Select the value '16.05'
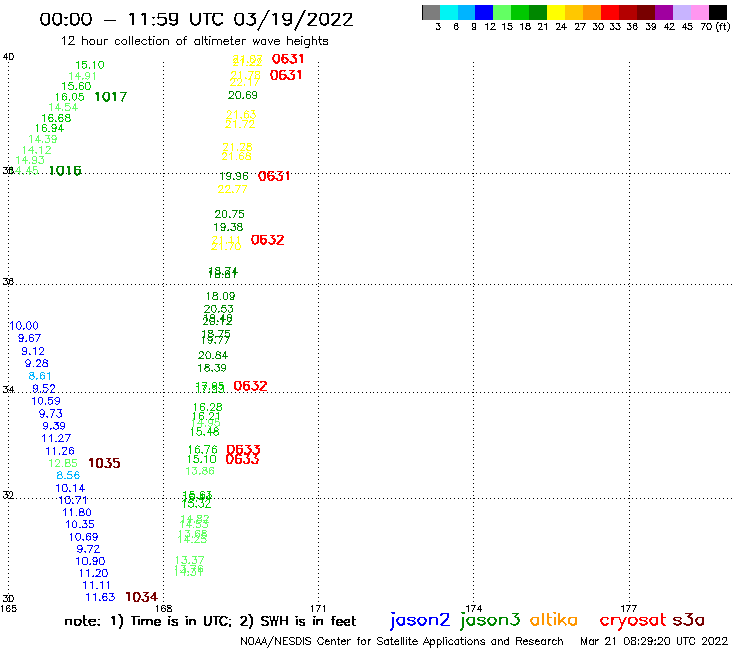 click(x=70, y=97)
